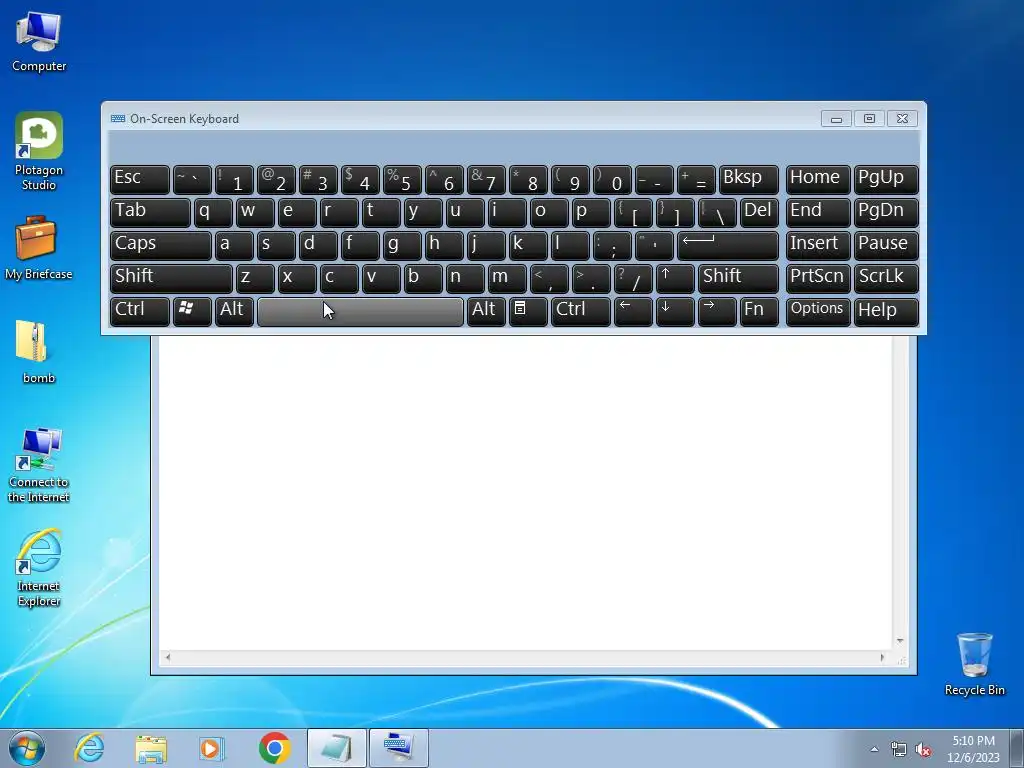Image resolution: width=1024 pixels, height=768 pixels.
Task: Launch Internet Explorer from taskbar
Action: [89, 748]
